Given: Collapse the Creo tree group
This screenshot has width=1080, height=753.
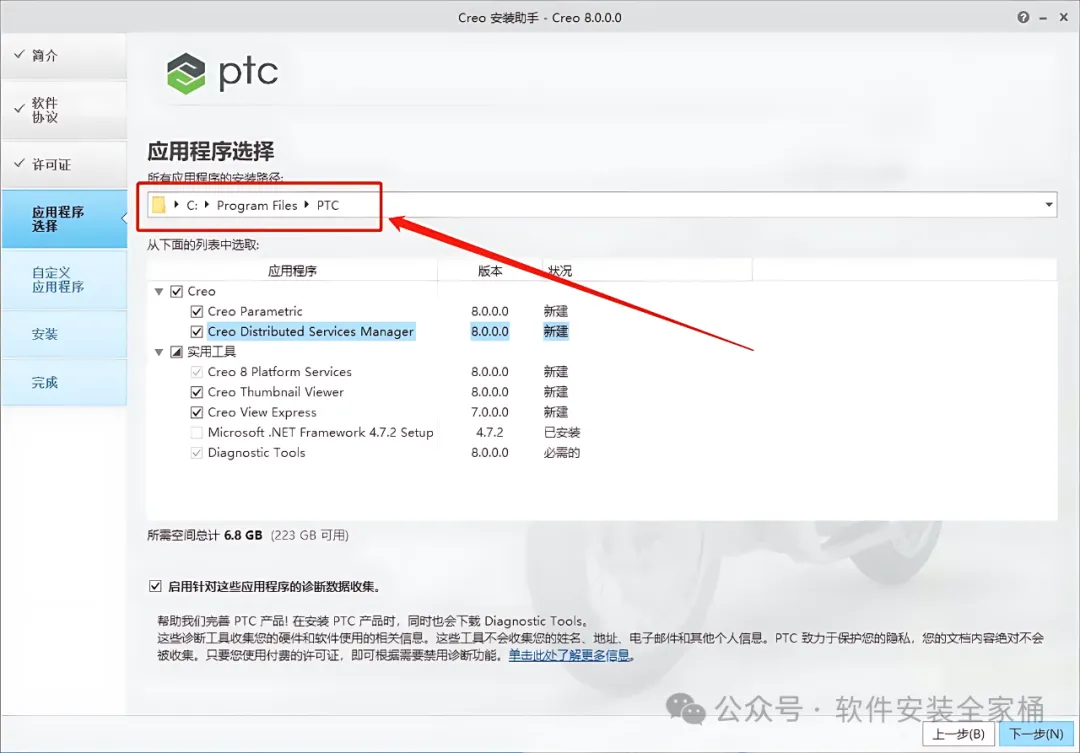Looking at the screenshot, I should pos(159,291).
